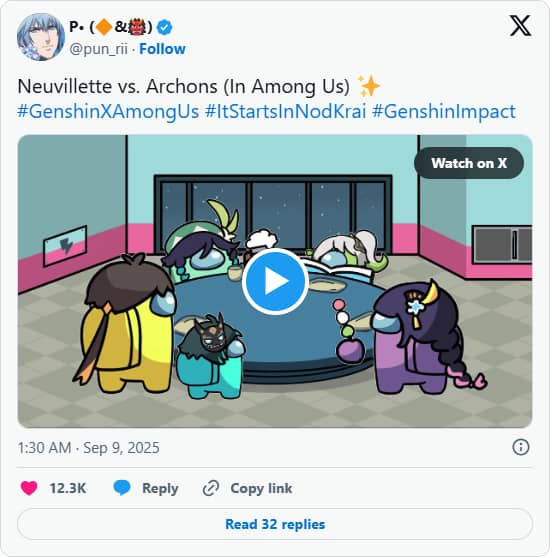Open the tweet info circle icon
Viewport: 552px width, 558px height.
point(520,447)
